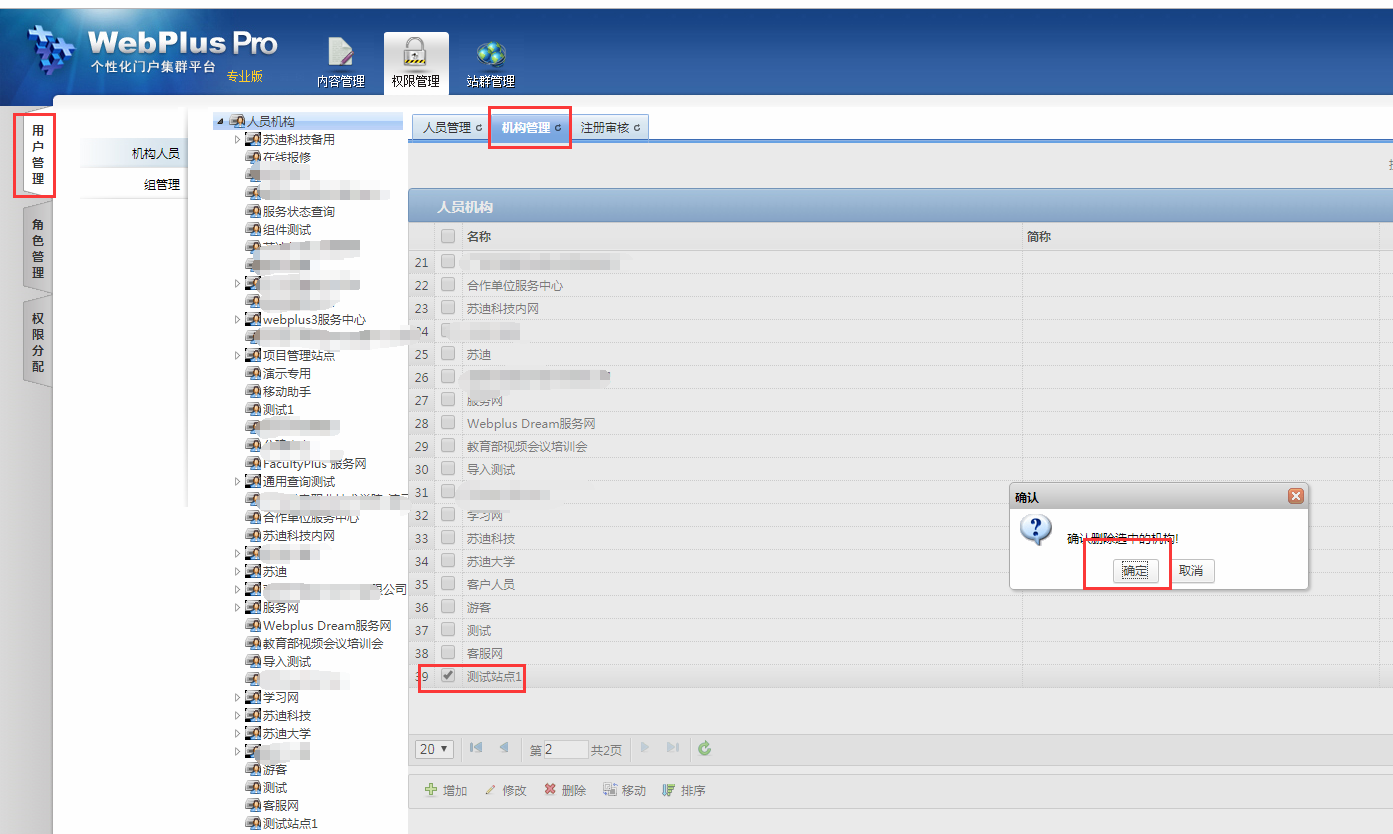Toggle the select-all checkbox in table header
This screenshot has height=834, width=1393.
click(x=448, y=236)
